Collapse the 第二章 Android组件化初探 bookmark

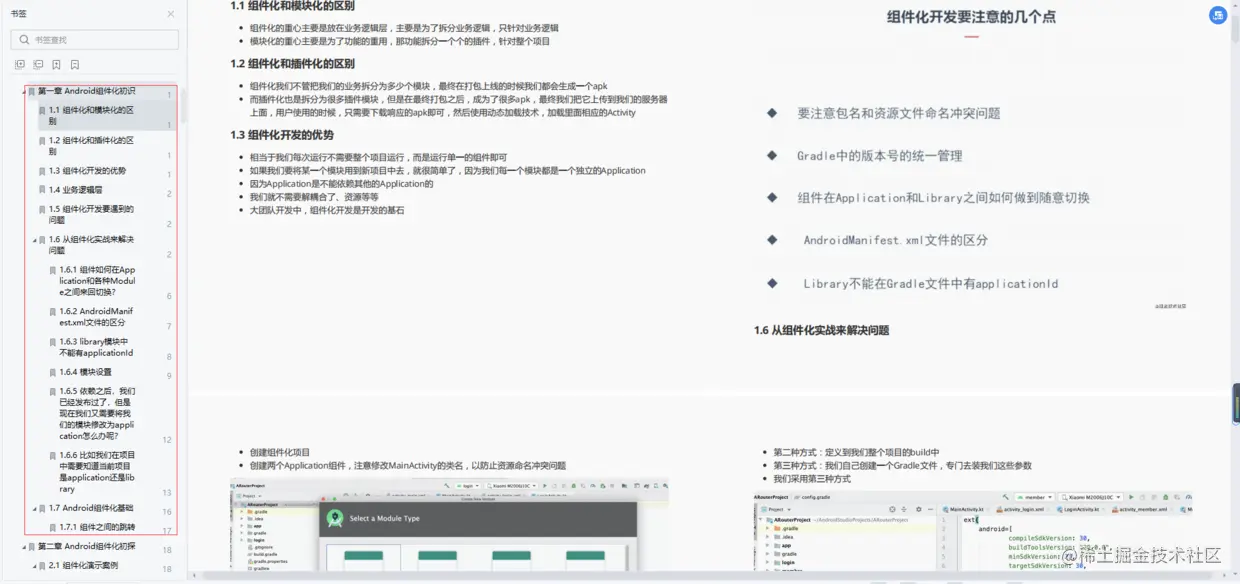point(23,547)
